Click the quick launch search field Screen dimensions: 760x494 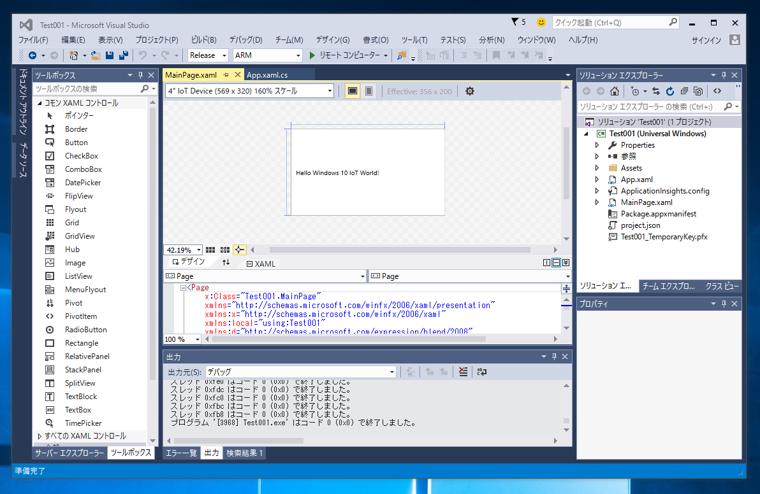coord(616,22)
